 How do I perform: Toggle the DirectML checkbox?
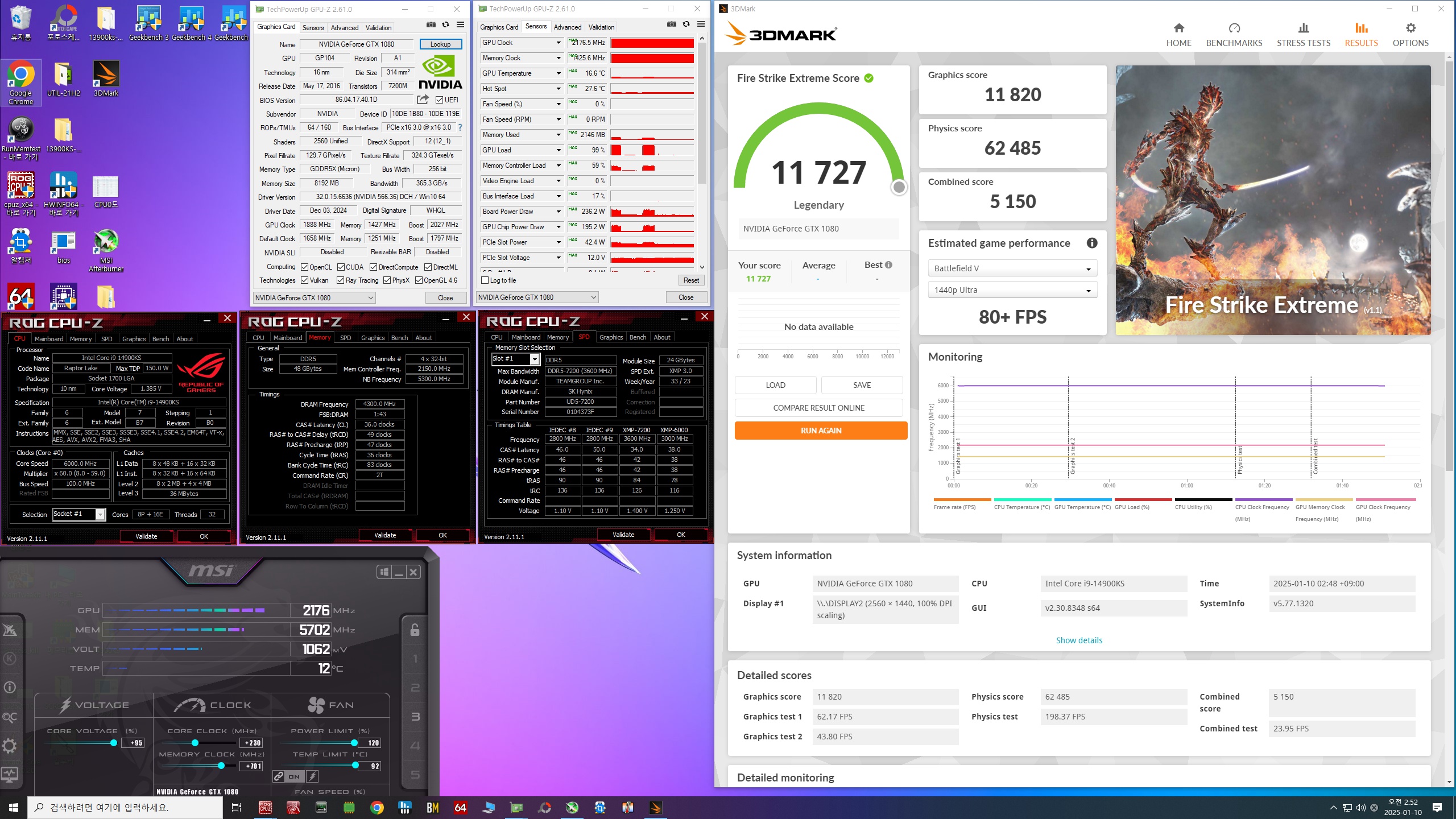428,267
